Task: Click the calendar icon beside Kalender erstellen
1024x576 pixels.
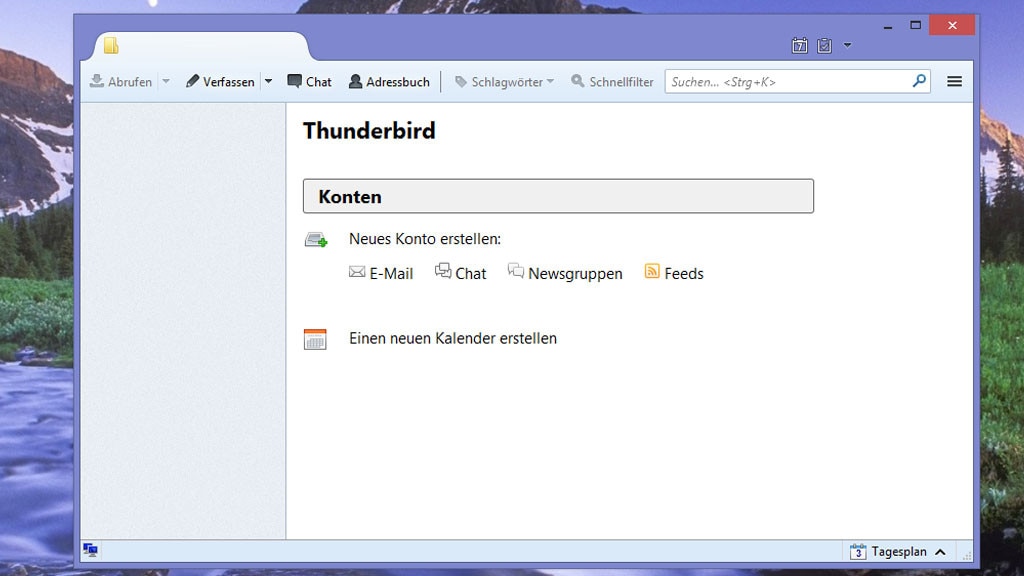Action: (315, 339)
